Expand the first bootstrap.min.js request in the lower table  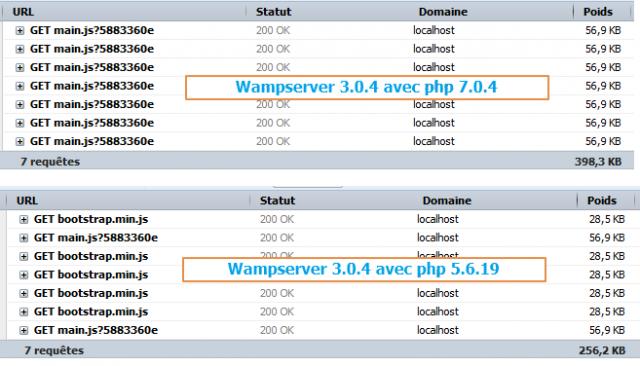click(24, 220)
